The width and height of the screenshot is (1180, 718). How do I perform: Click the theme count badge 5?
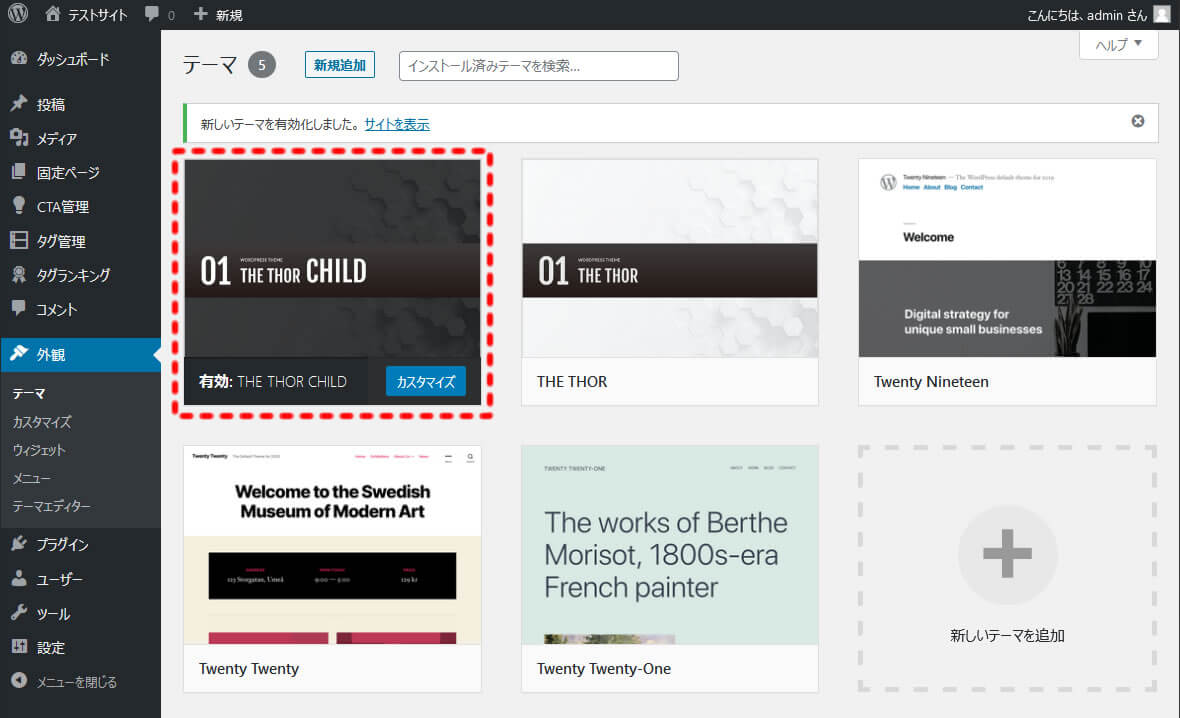click(262, 65)
